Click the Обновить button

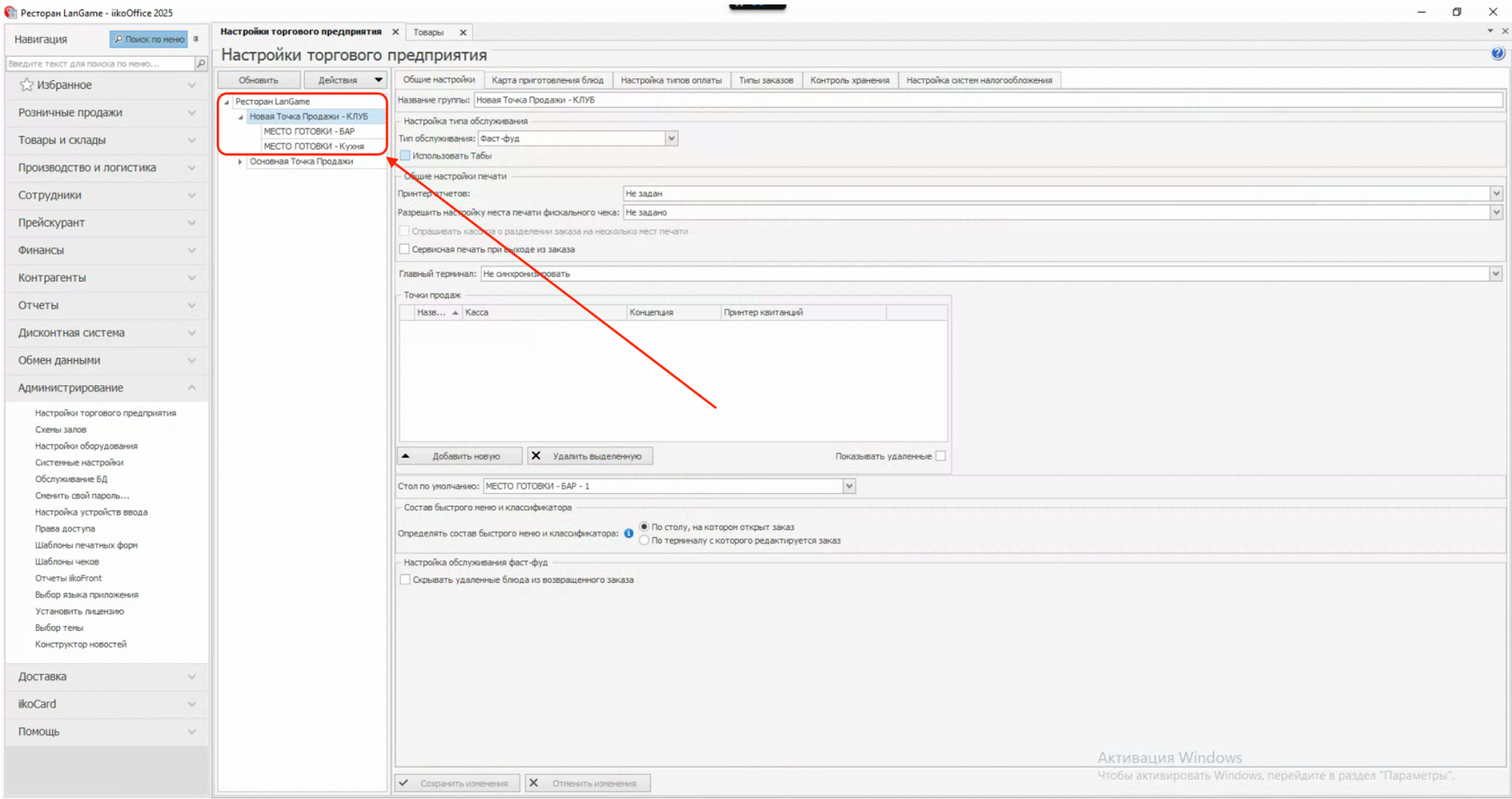pos(258,80)
